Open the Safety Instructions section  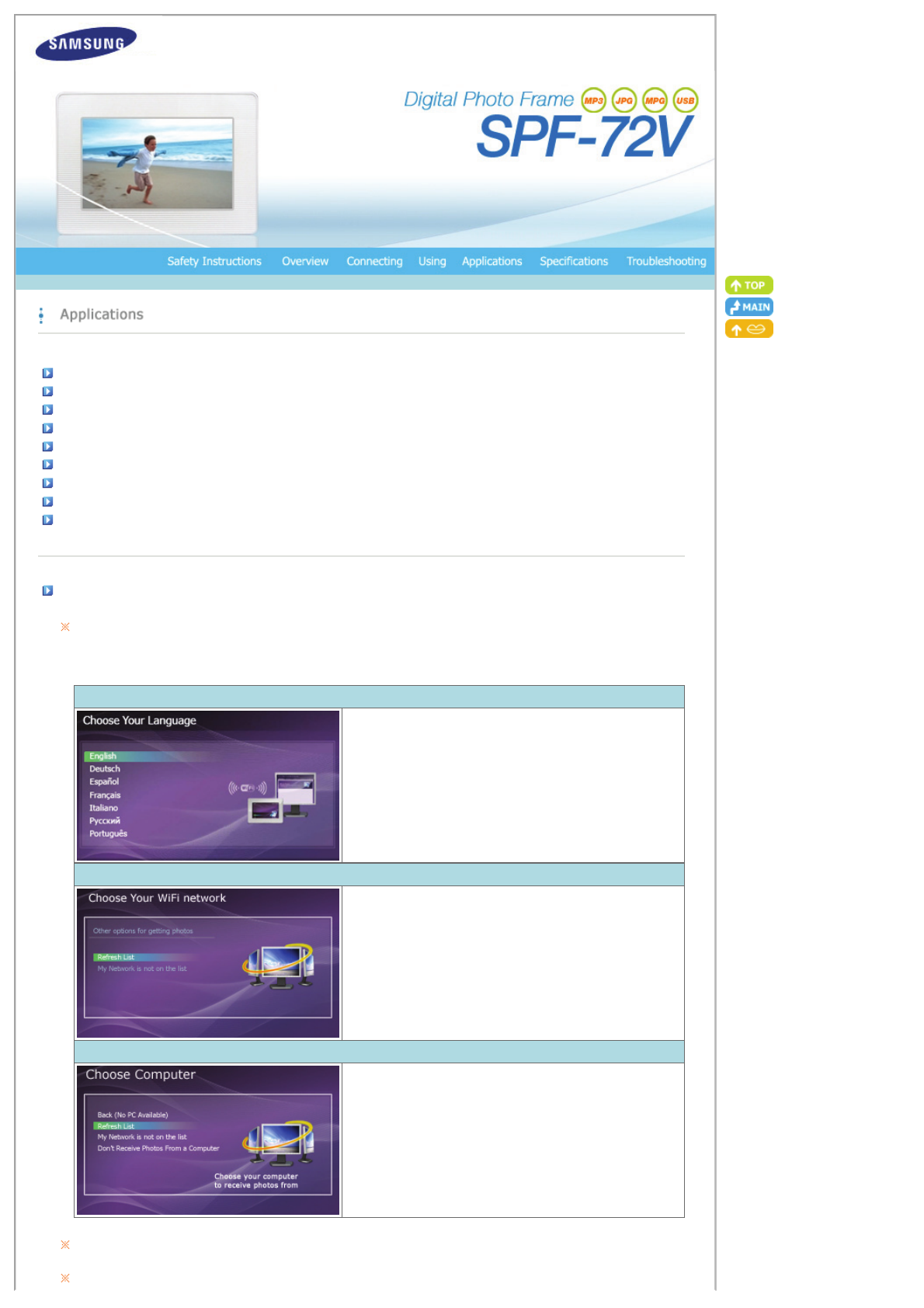[214, 261]
